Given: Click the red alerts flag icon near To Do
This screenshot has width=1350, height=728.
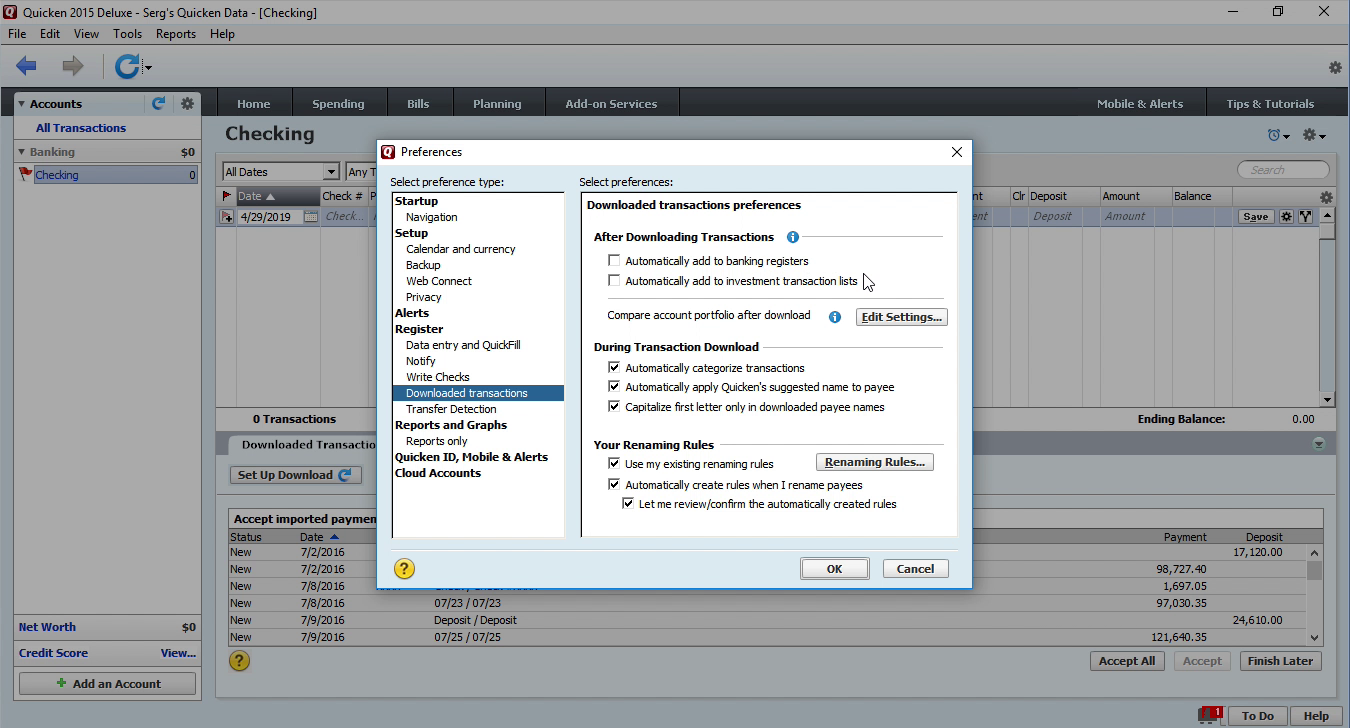Looking at the screenshot, I should (1212, 714).
